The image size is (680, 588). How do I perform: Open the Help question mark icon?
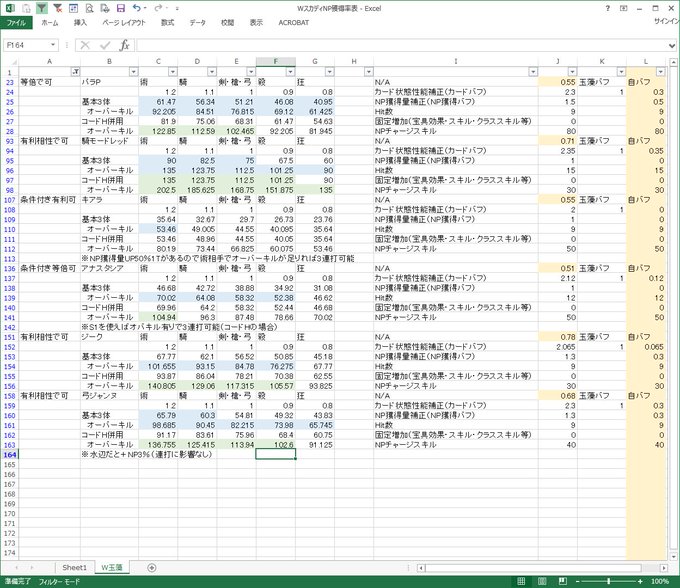click(608, 8)
